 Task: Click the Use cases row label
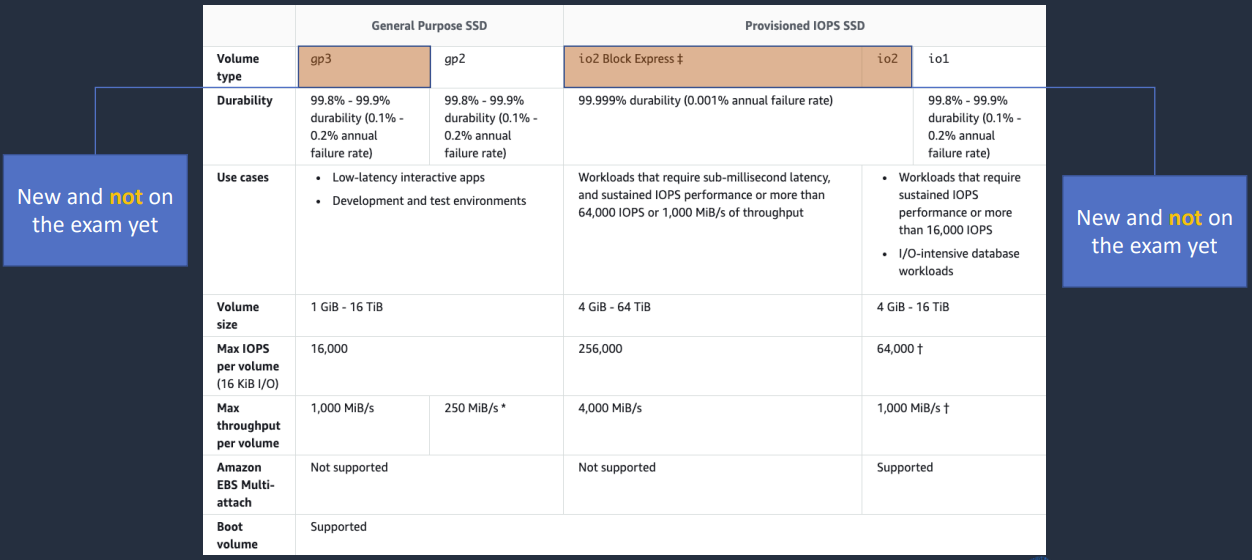pos(242,178)
